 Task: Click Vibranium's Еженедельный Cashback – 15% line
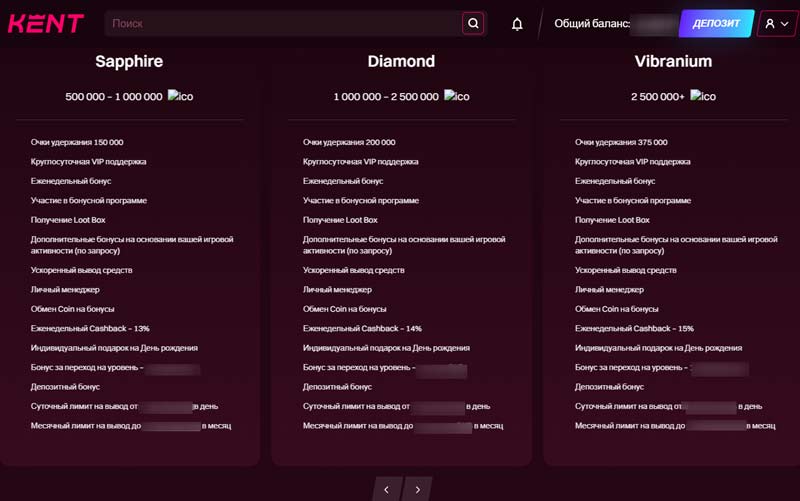(634, 328)
